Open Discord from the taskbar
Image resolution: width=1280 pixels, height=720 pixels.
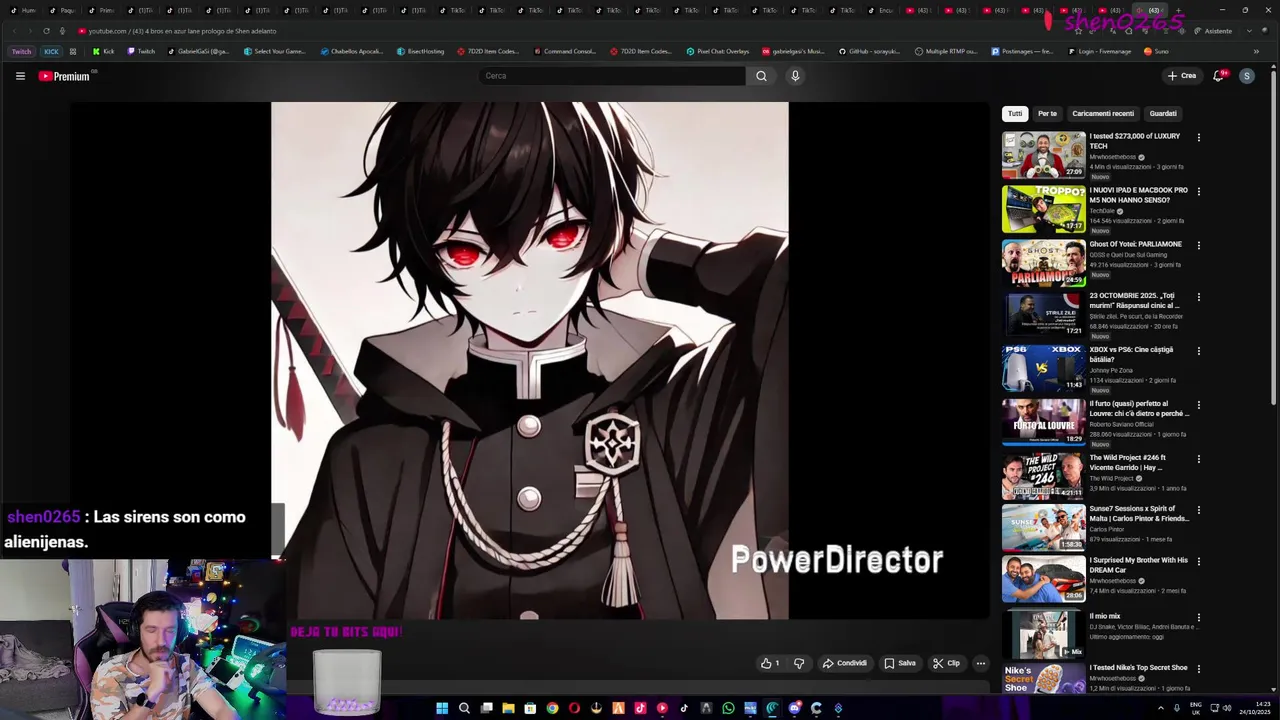tap(794, 708)
